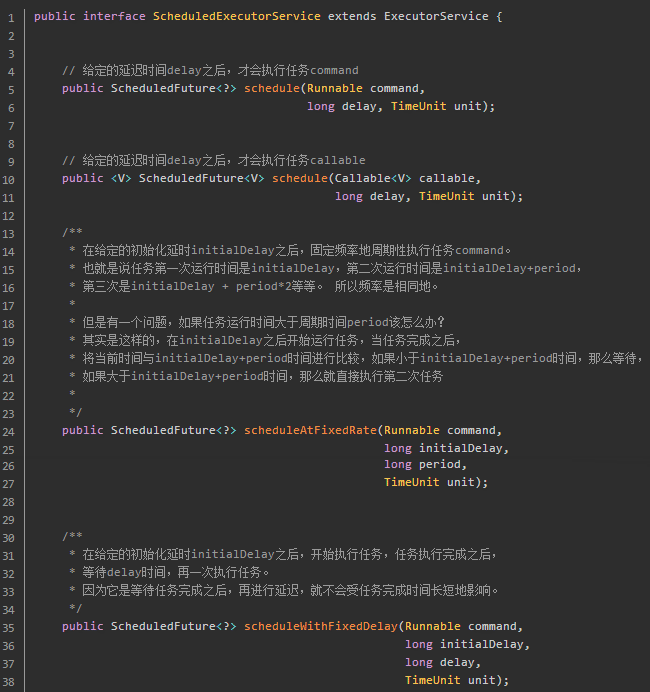Click 'delay' parameter on line 37
650x692 pixels.
pyautogui.click(x=457, y=662)
